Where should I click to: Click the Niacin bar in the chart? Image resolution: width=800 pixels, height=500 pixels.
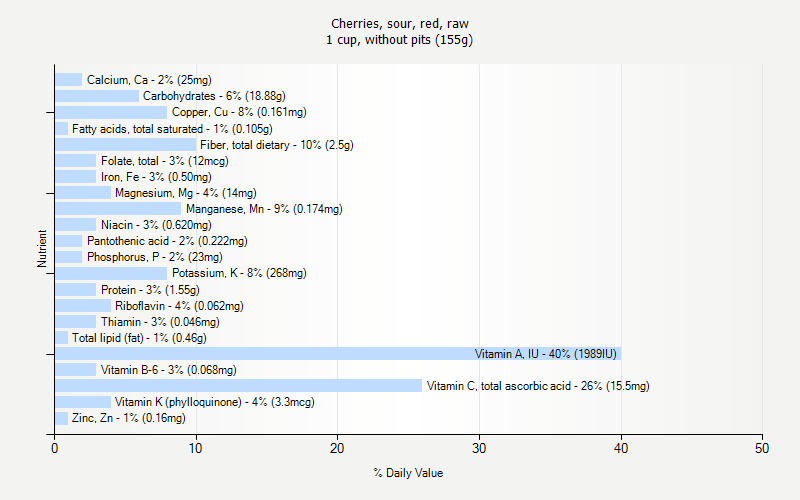[x=76, y=224]
